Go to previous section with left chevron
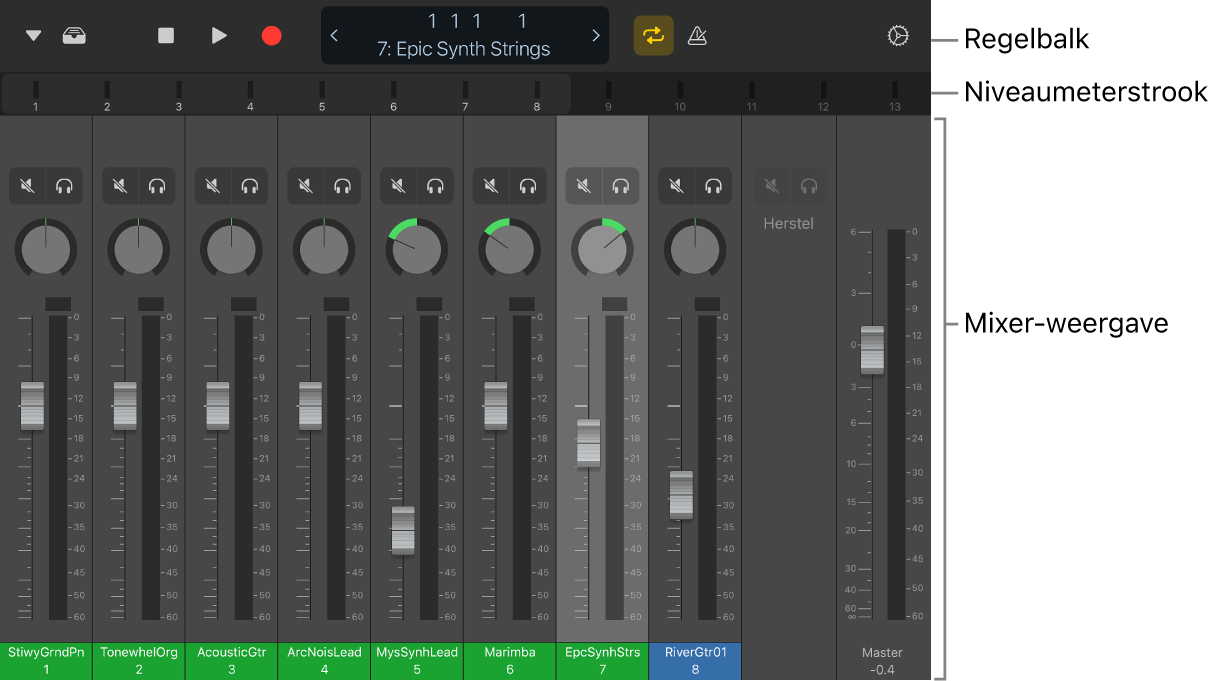 tap(334, 35)
